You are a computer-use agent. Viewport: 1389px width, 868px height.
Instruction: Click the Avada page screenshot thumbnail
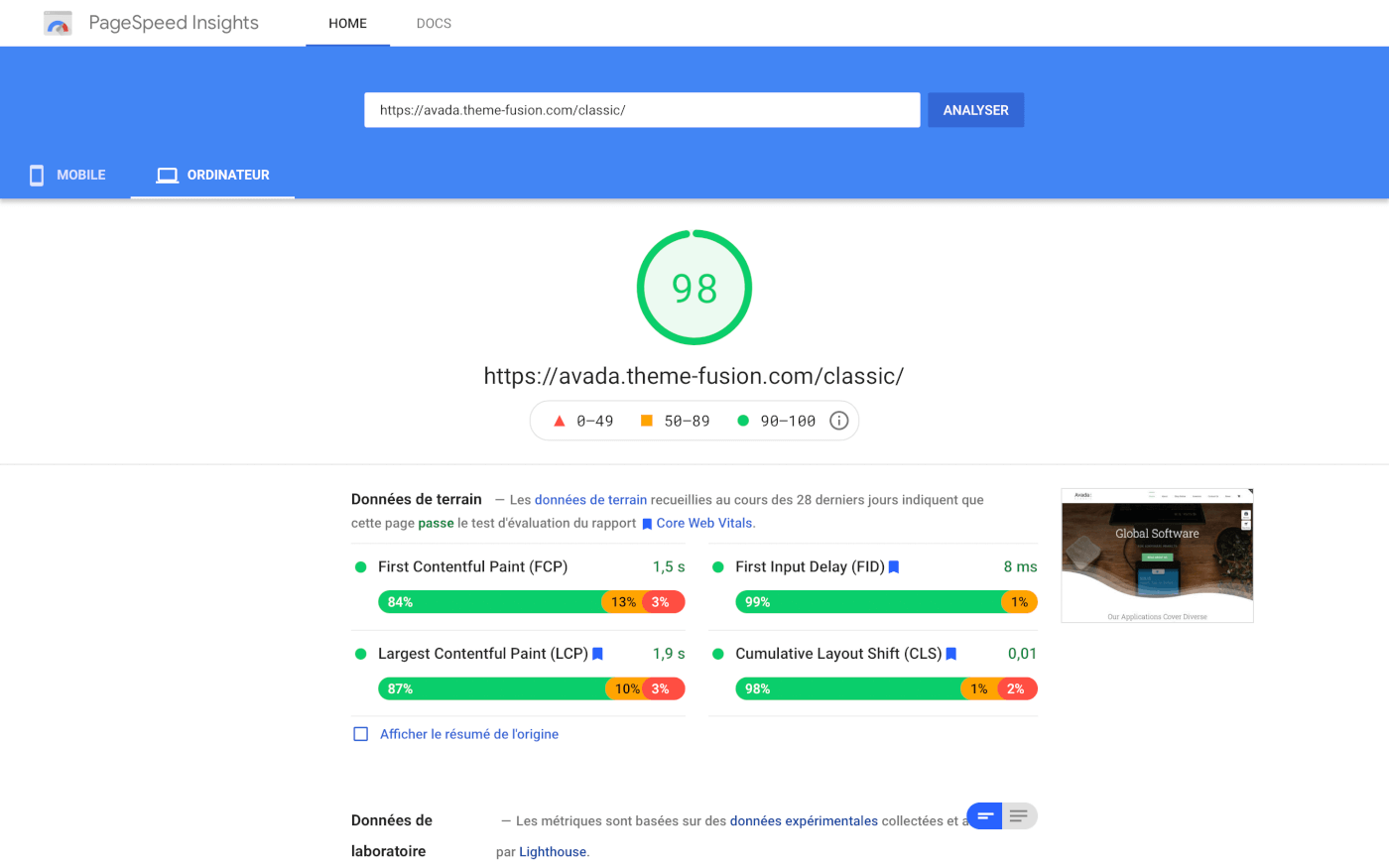(1157, 556)
